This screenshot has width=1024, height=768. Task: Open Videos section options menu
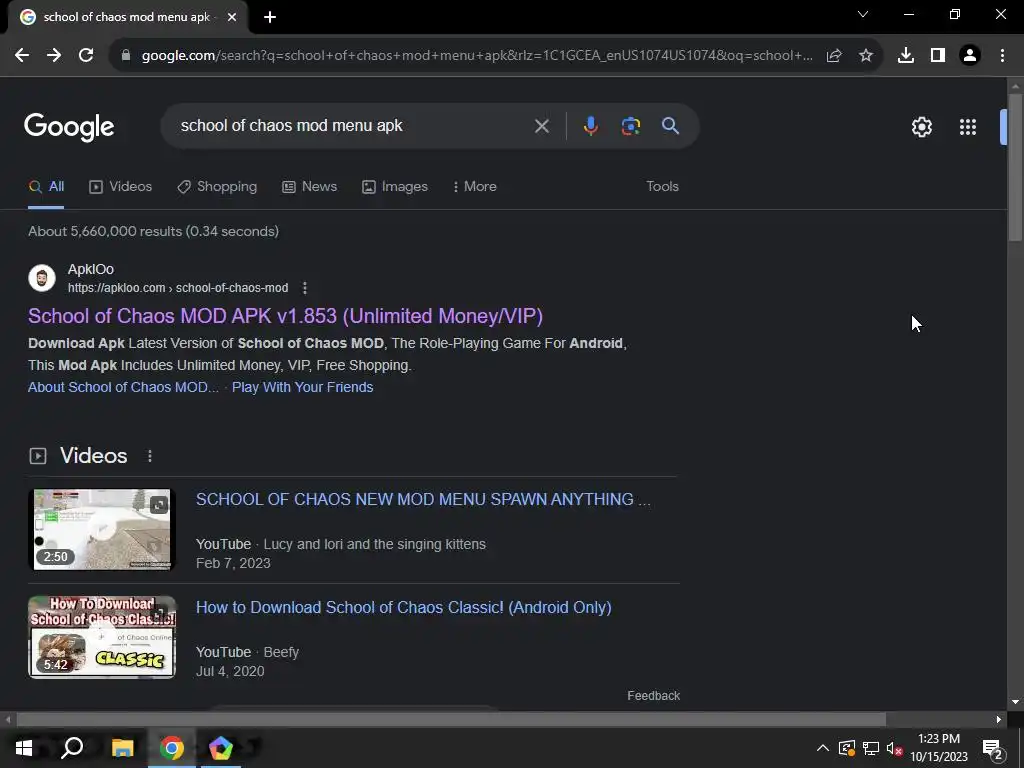150,456
